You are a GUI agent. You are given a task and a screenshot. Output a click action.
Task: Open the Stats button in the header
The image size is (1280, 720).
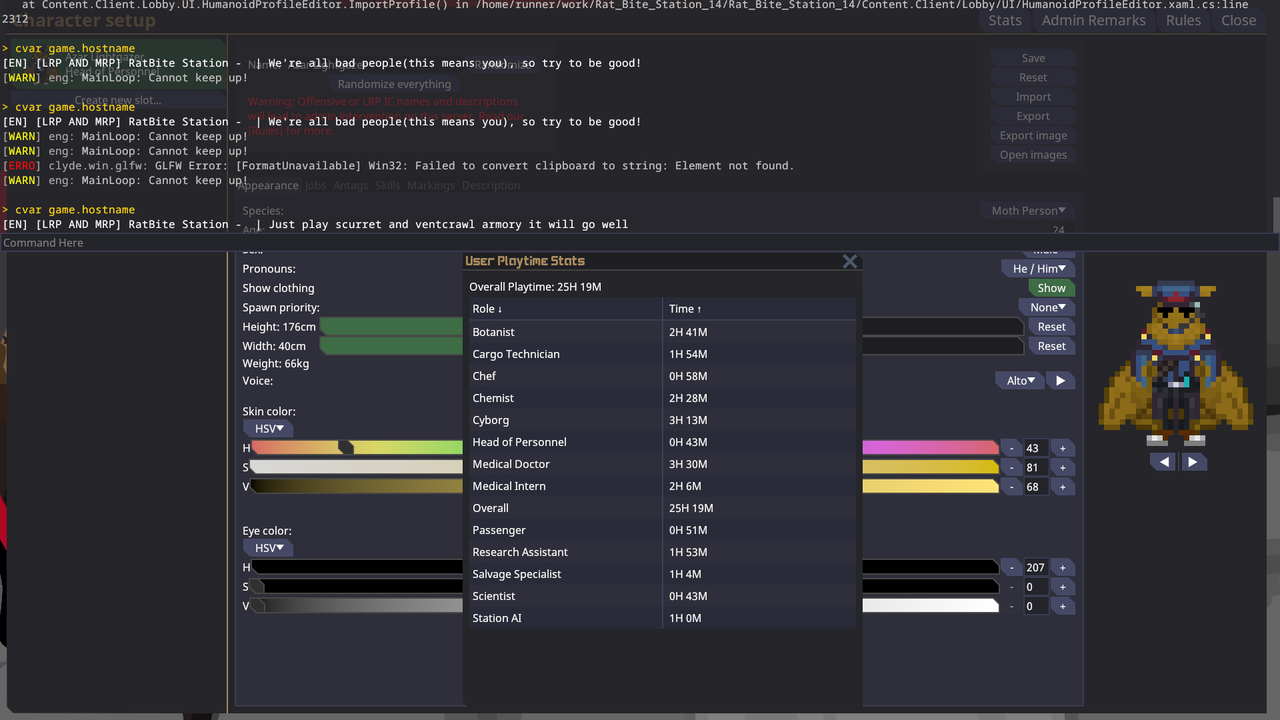(1005, 20)
